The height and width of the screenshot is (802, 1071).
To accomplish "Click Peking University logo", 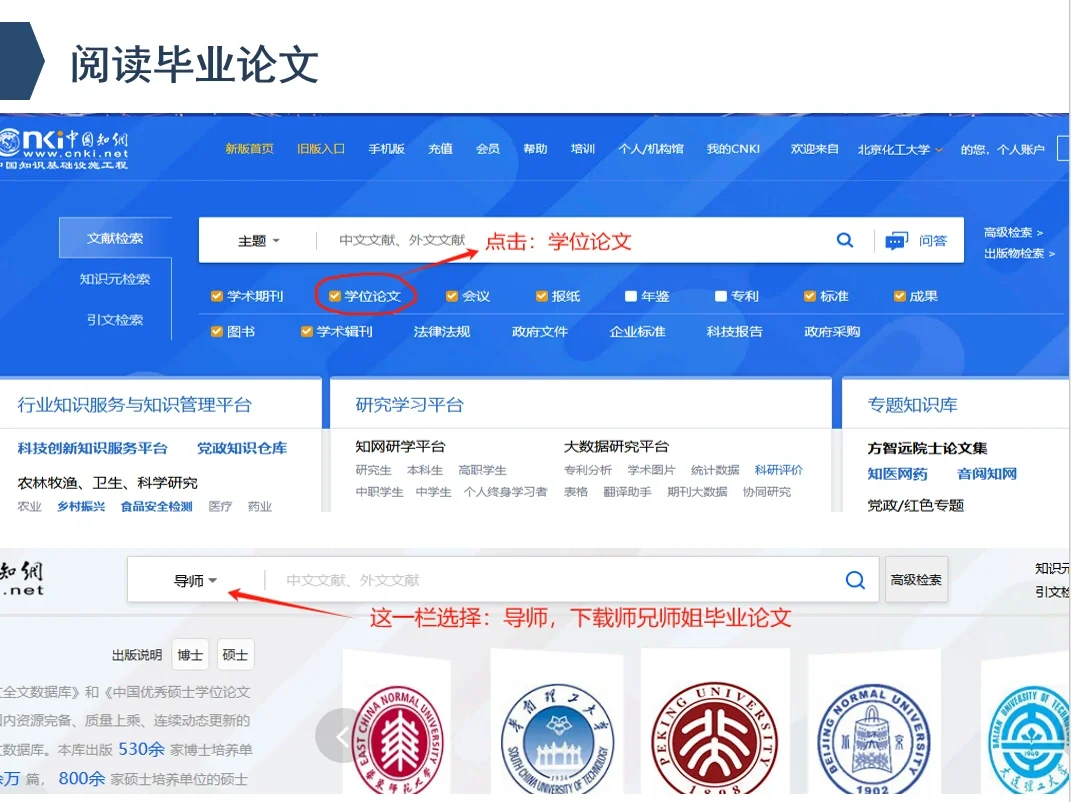I will 712,740.
